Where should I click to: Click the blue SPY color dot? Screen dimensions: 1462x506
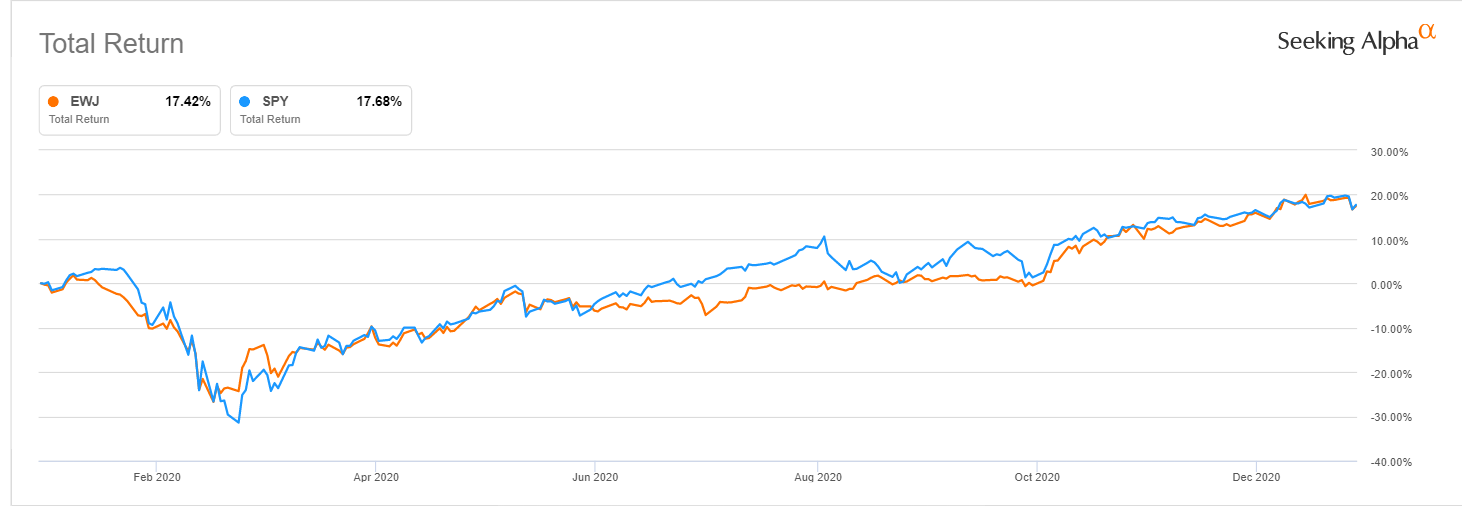245,101
